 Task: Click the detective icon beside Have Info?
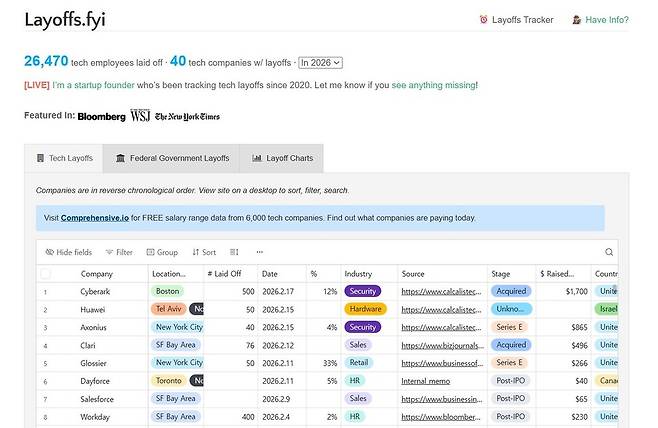[x=577, y=20]
